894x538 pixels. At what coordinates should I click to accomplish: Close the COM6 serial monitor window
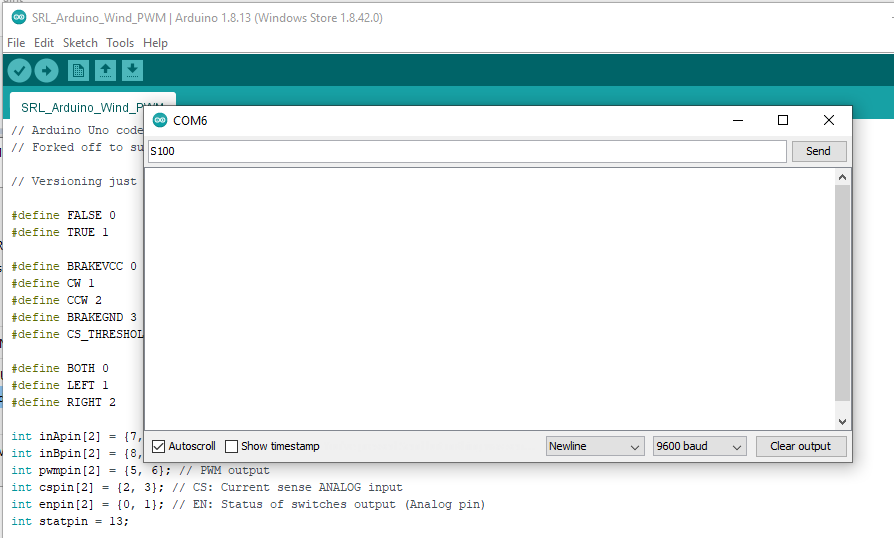coord(828,120)
